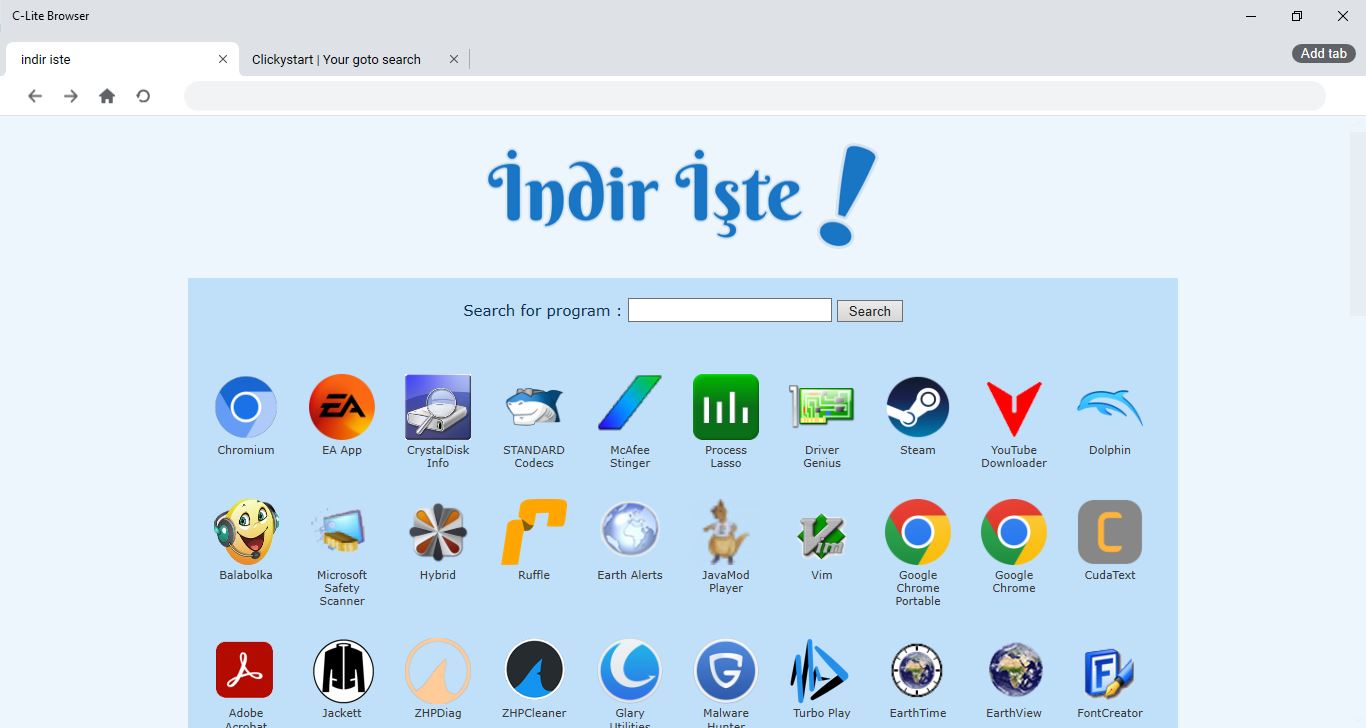This screenshot has width=1366, height=728.
Task: Switch to the Clickystart tab
Action: 354,59
